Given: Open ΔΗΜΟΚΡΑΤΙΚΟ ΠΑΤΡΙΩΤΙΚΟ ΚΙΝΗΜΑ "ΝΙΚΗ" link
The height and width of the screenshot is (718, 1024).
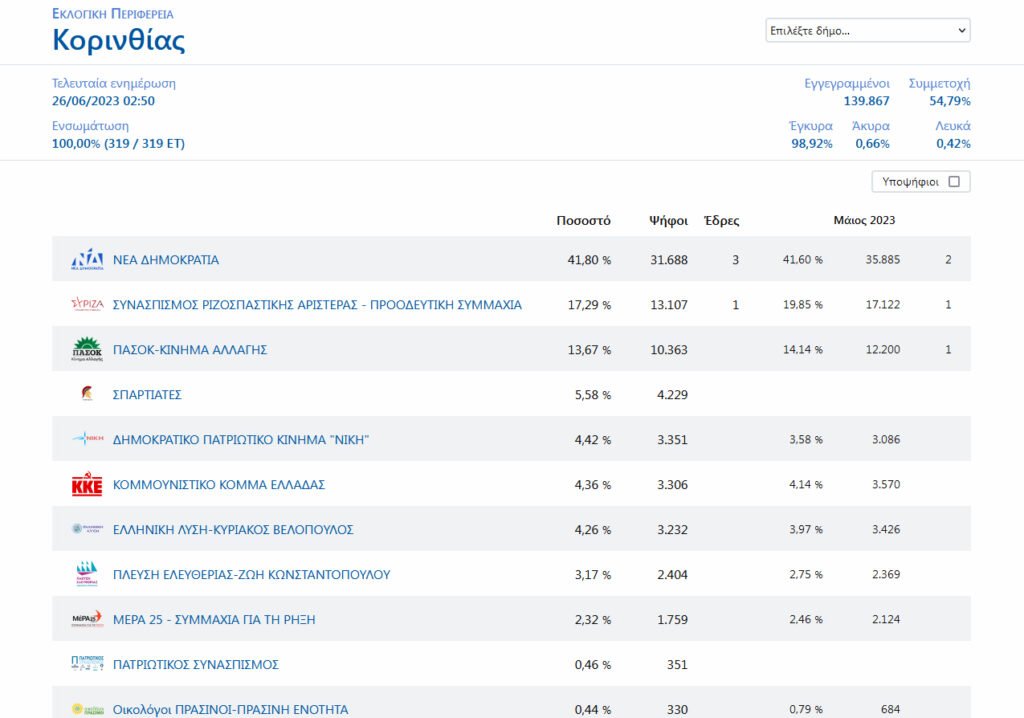Looking at the screenshot, I should click(x=241, y=440).
